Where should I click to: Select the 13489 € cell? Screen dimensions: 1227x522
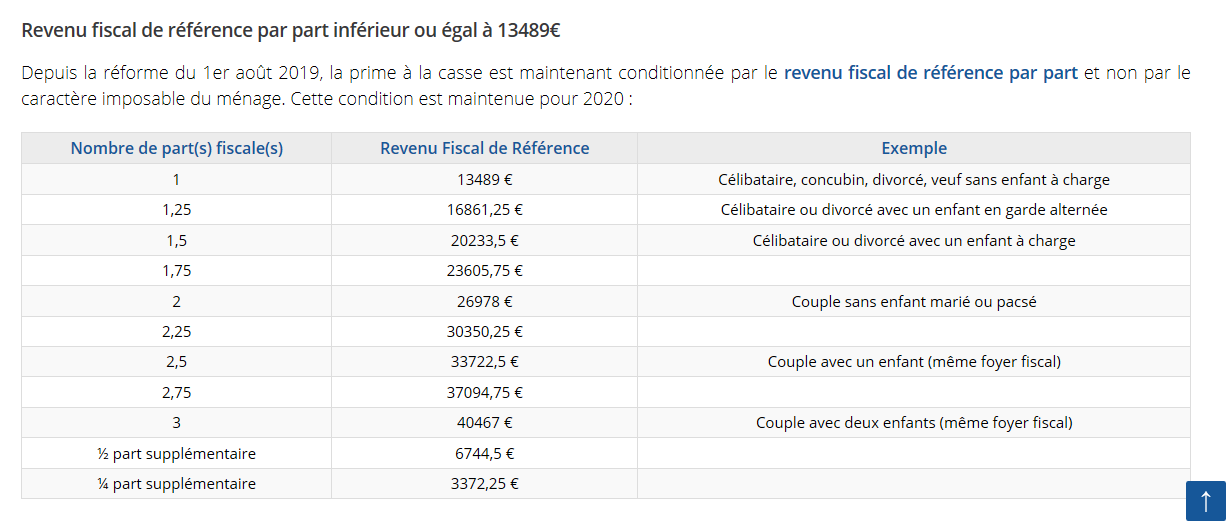click(484, 180)
